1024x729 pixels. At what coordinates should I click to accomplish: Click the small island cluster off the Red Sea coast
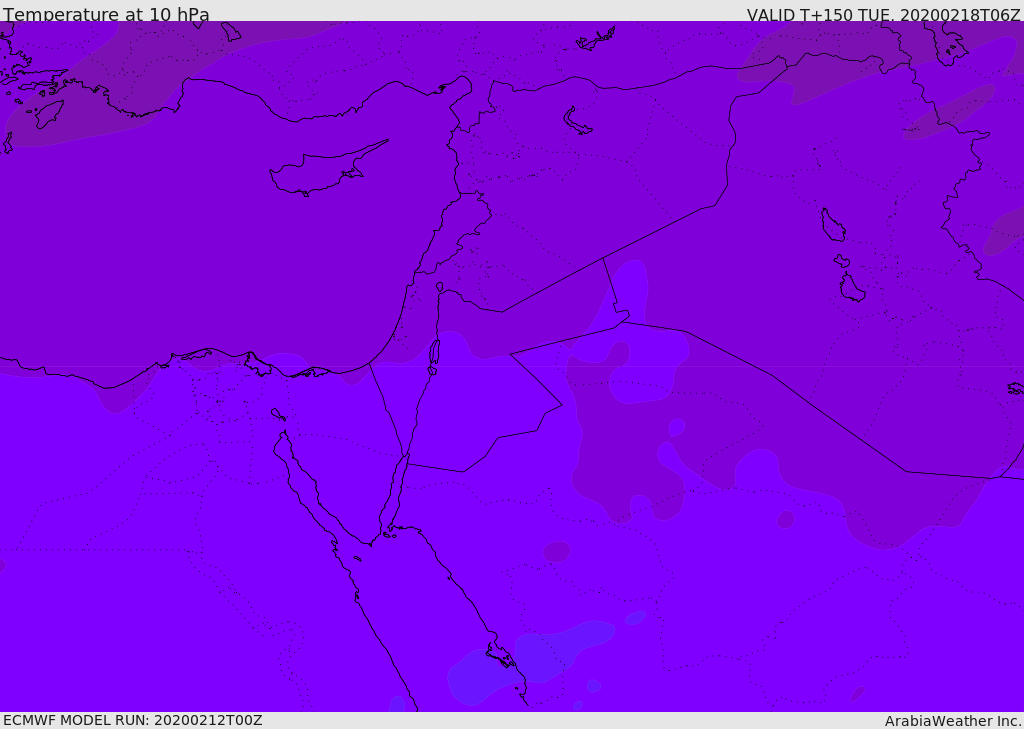tap(502, 658)
